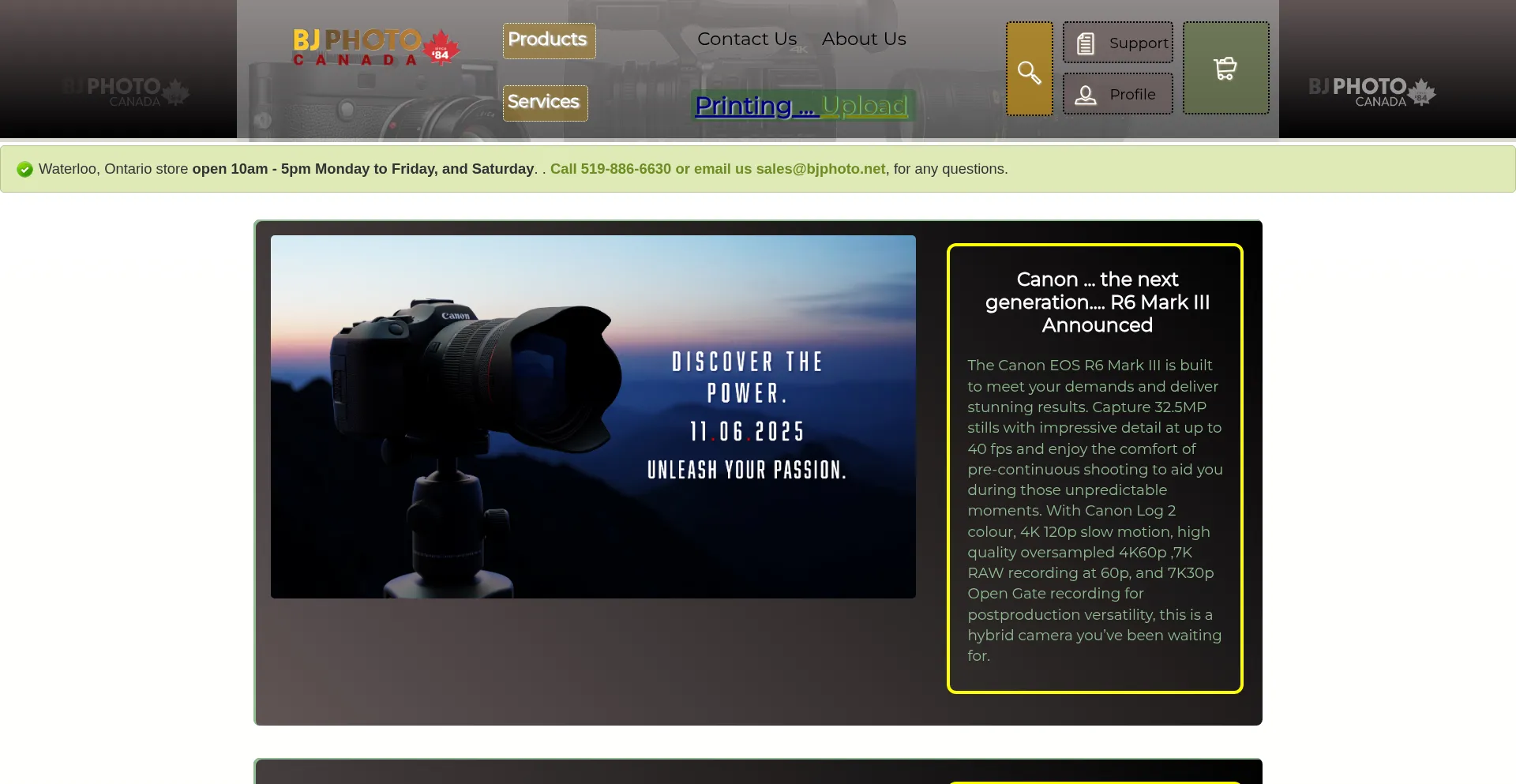Open the Products menu
This screenshot has width=1516, height=784.
click(x=548, y=40)
